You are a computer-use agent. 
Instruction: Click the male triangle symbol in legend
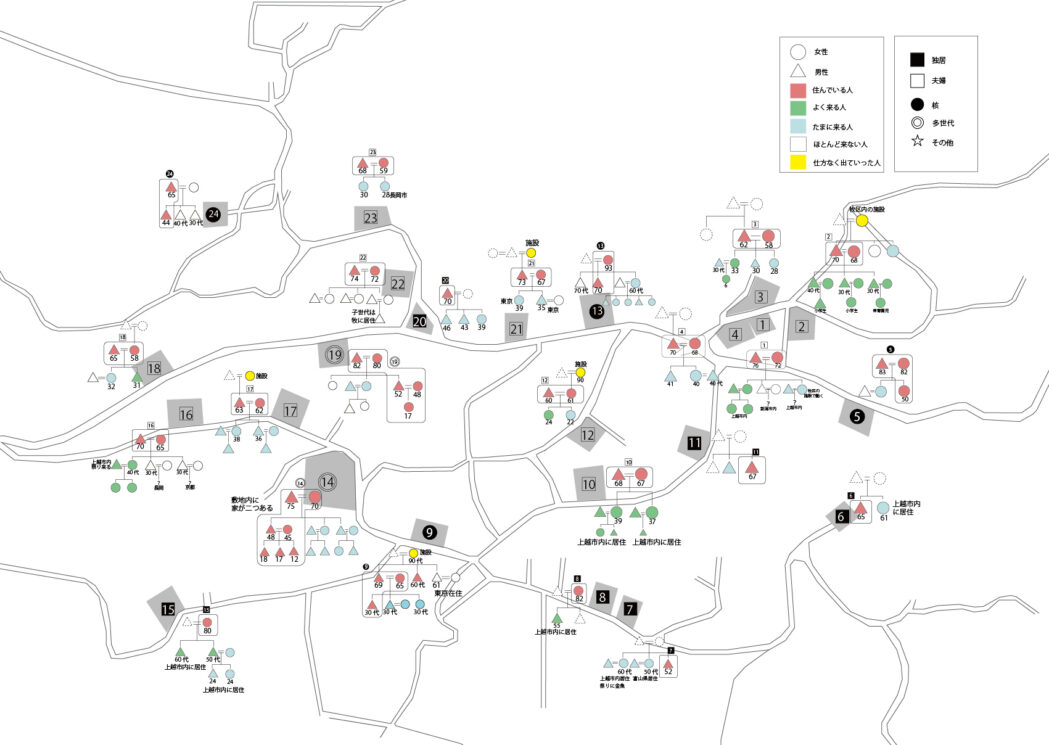click(x=797, y=71)
